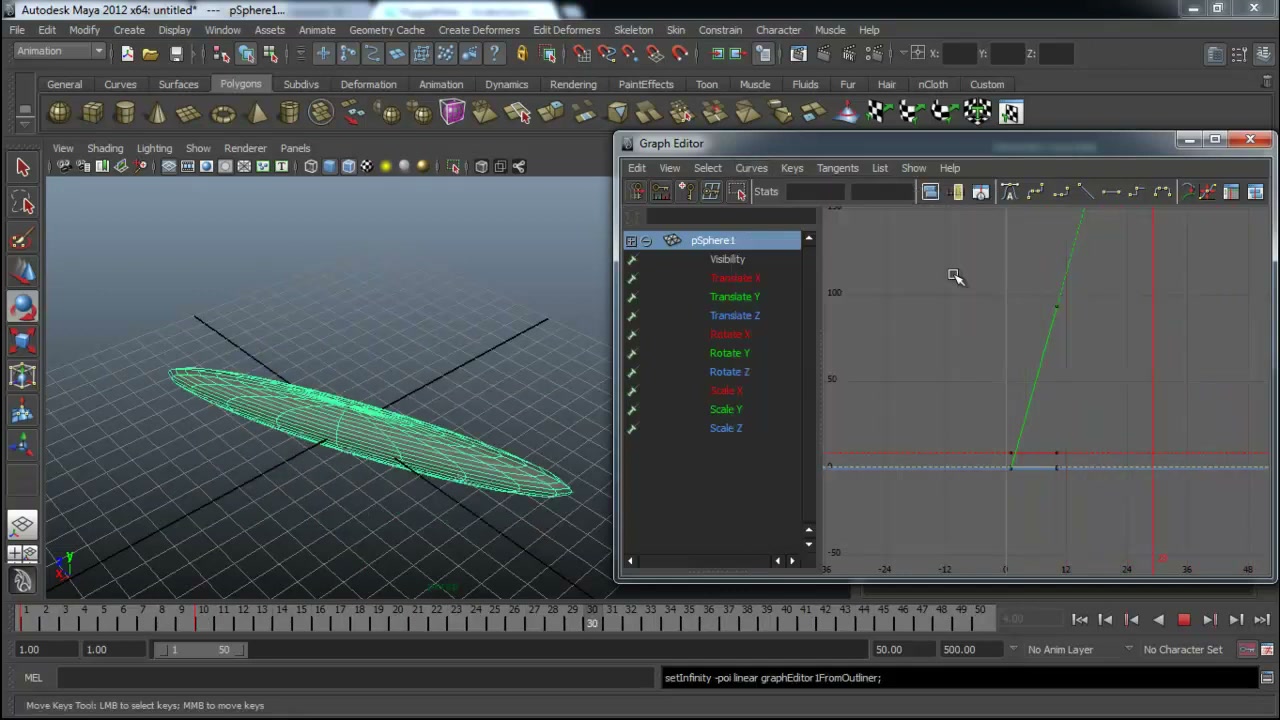Screen dimensions: 1280x720
Task: Open the viewport Shading menu
Action: [x=105, y=148]
